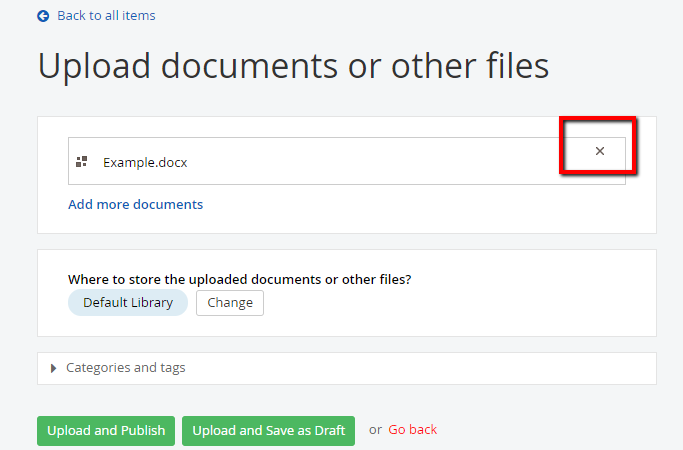Click Upload and Publish button
683x450 pixels.
pos(106,430)
